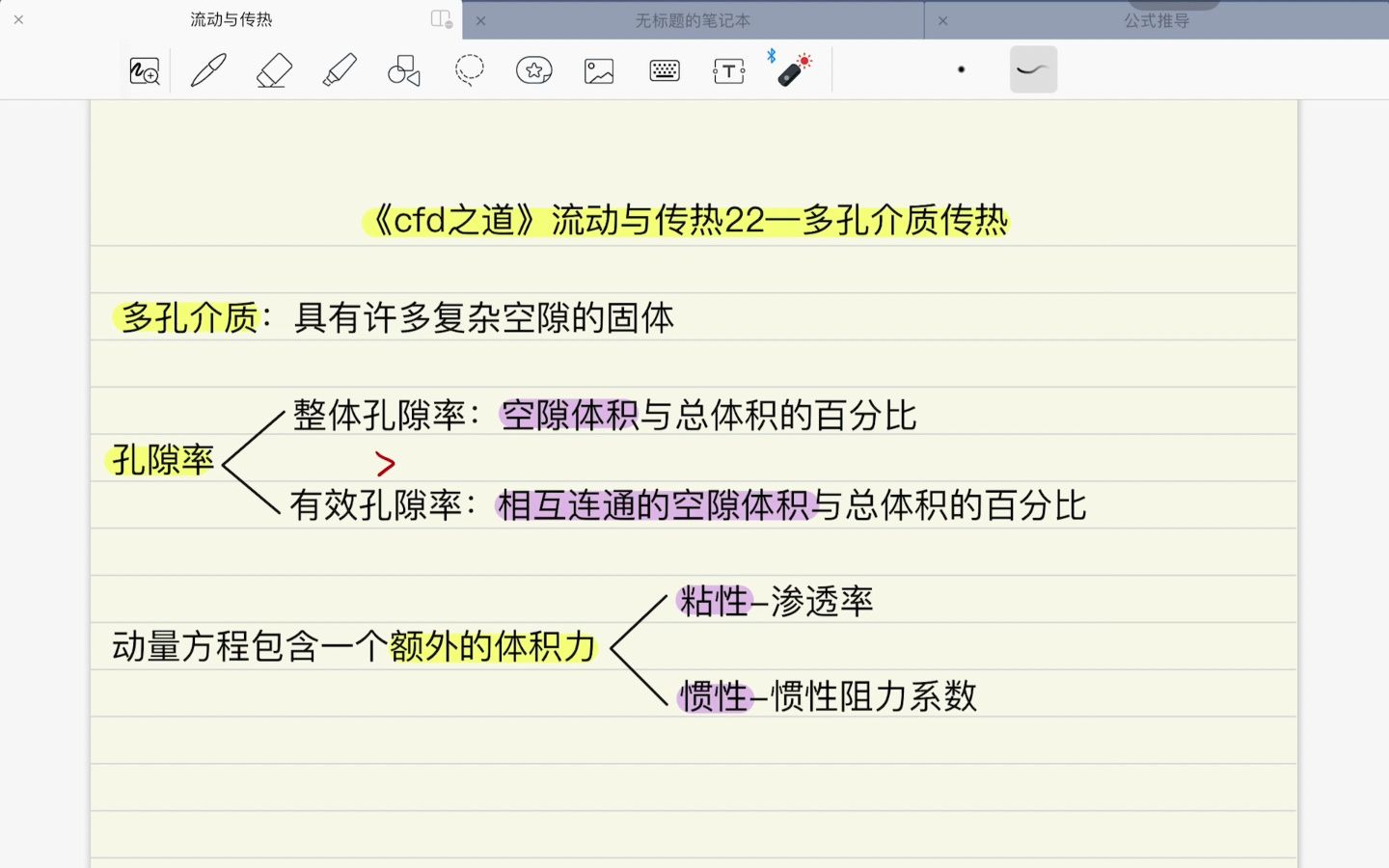Click the text 动量方程包含一个
Screen dimensions: 1389x868
point(250,646)
